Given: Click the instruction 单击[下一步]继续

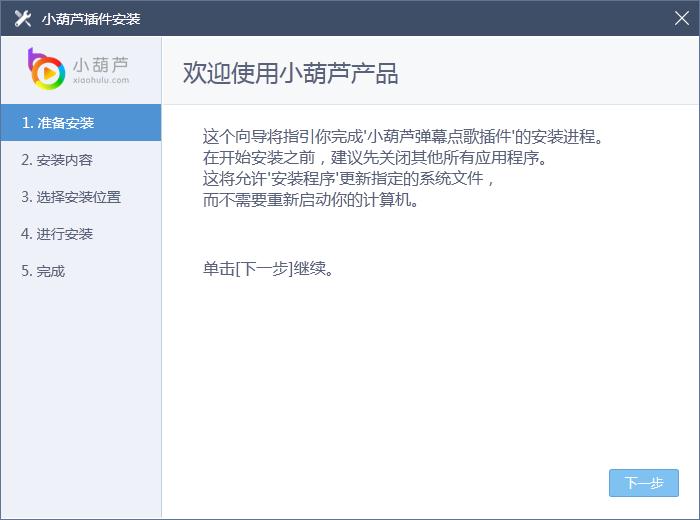Looking at the screenshot, I should tap(268, 269).
